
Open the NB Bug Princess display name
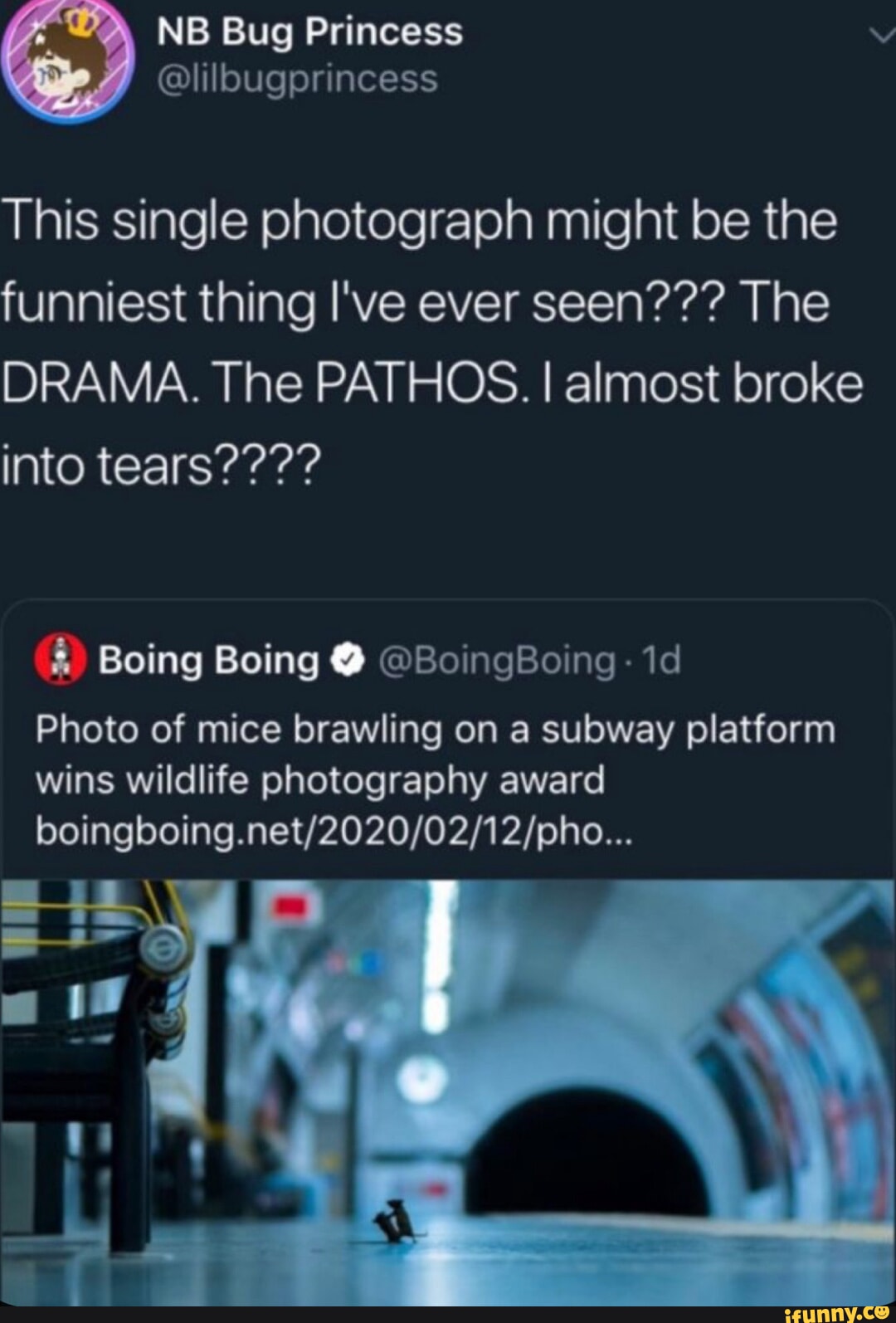click(309, 32)
